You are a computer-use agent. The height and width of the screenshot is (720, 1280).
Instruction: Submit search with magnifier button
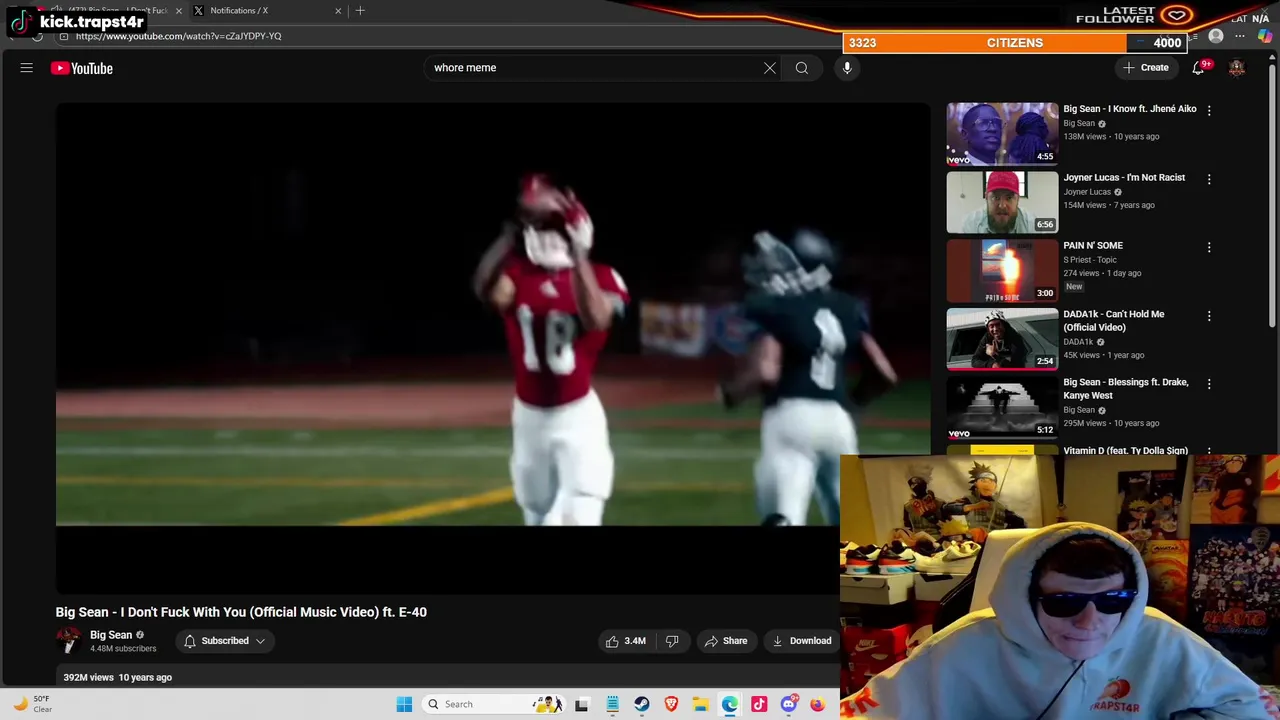pyautogui.click(x=802, y=68)
